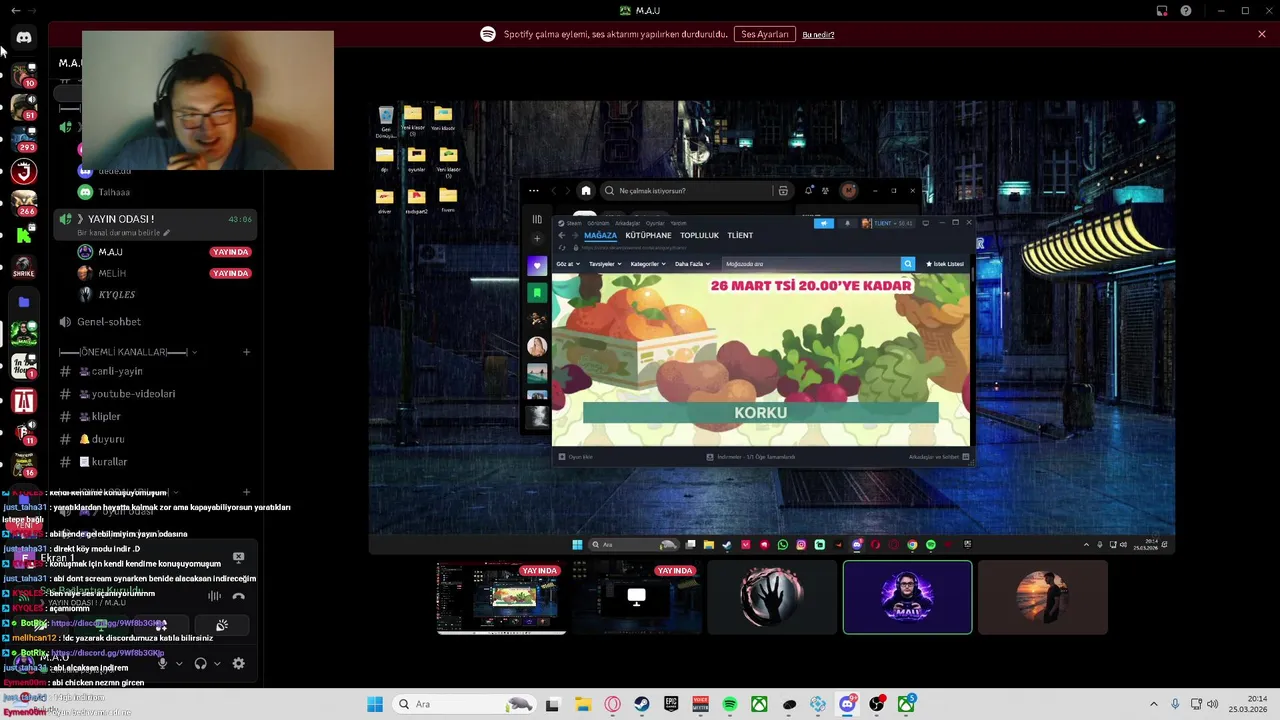This screenshot has width=1280, height=720.
Task: Click Spotify home button in shared screen
Action: 586,191
